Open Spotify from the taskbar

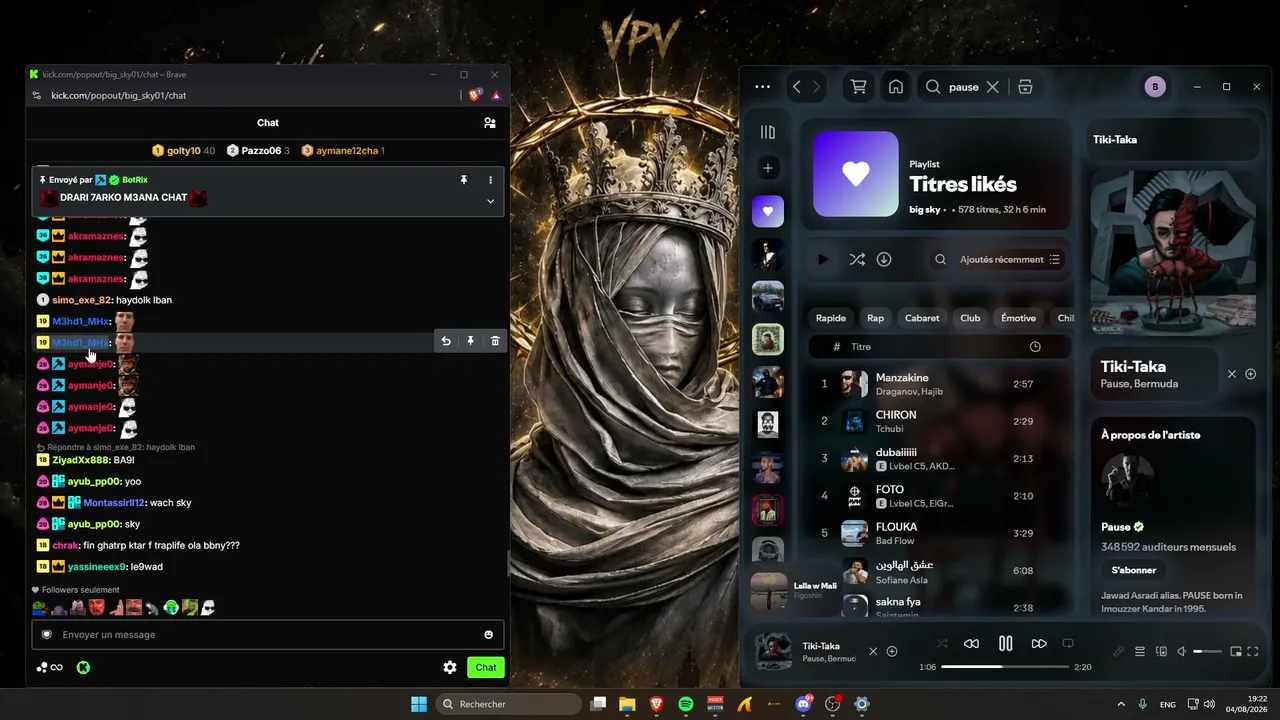point(686,704)
